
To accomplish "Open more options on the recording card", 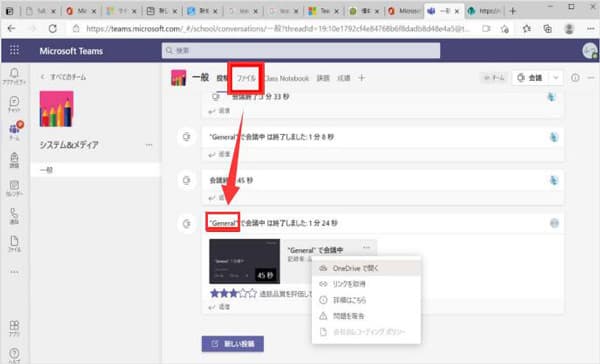I will pos(367,248).
